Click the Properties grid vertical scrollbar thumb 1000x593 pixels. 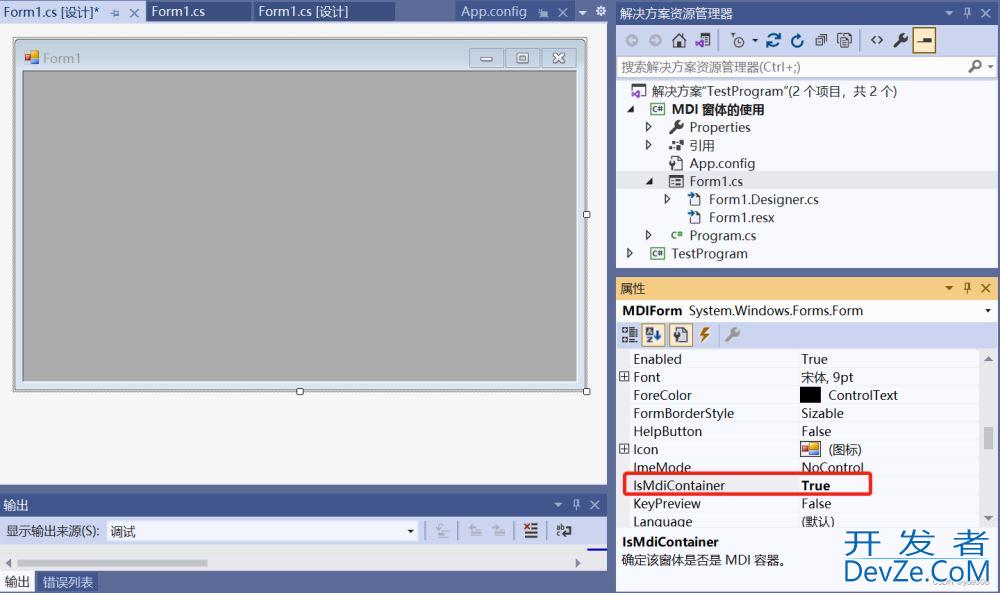coord(988,438)
